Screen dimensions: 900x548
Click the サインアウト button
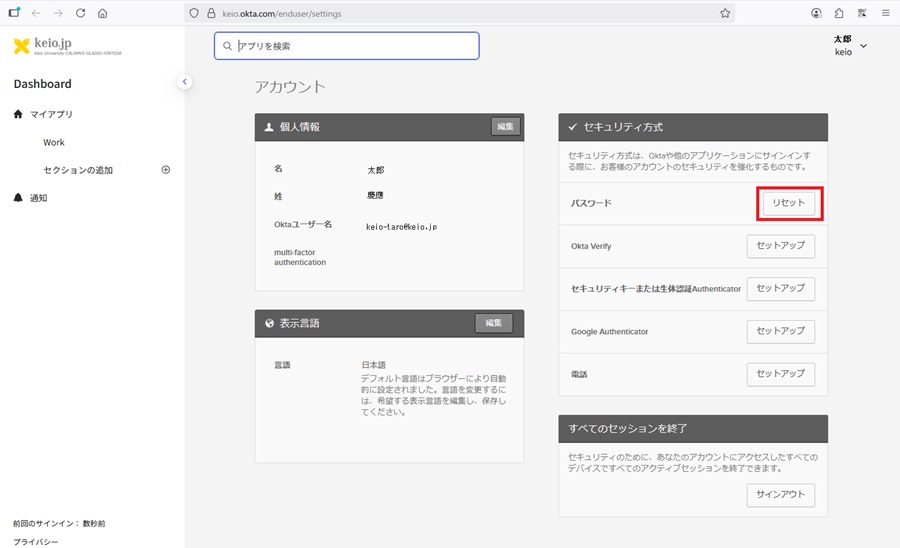tap(780, 495)
